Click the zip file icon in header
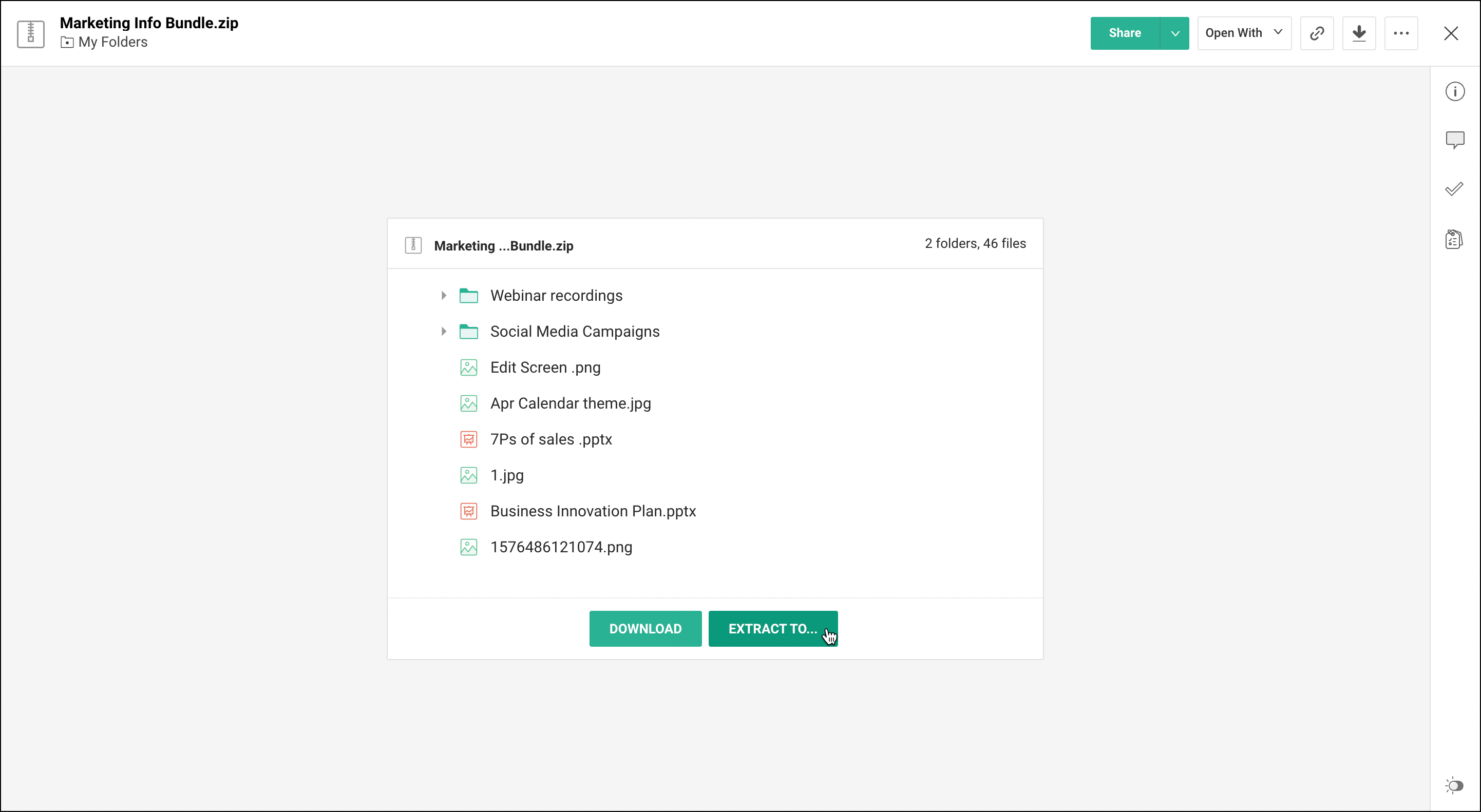Image resolution: width=1481 pixels, height=812 pixels. point(30,33)
